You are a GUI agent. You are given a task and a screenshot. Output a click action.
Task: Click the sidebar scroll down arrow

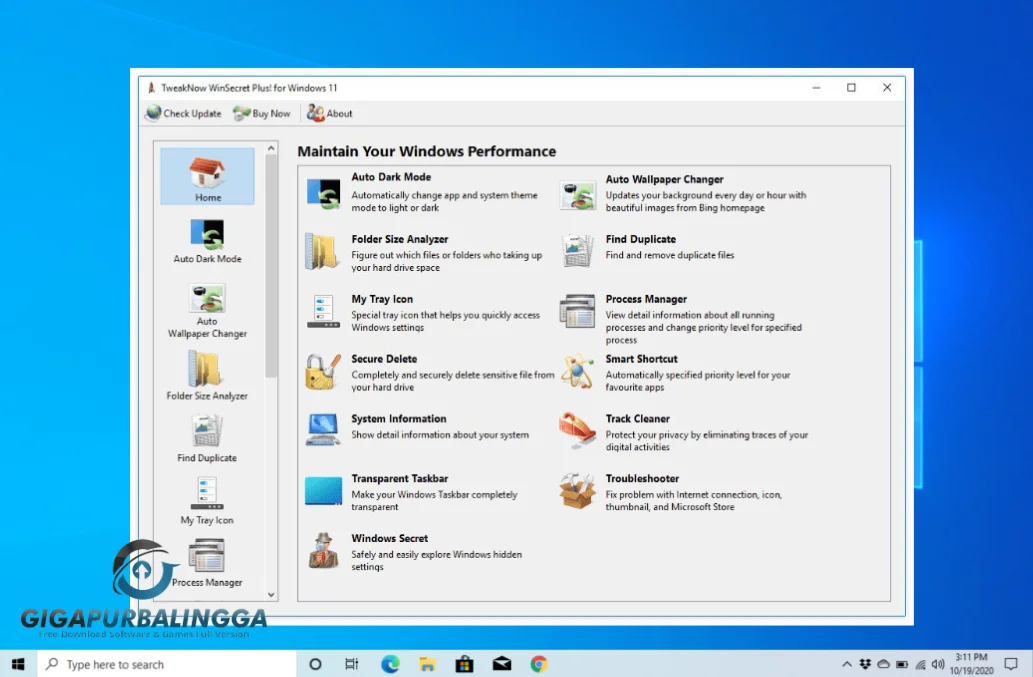coord(271,595)
